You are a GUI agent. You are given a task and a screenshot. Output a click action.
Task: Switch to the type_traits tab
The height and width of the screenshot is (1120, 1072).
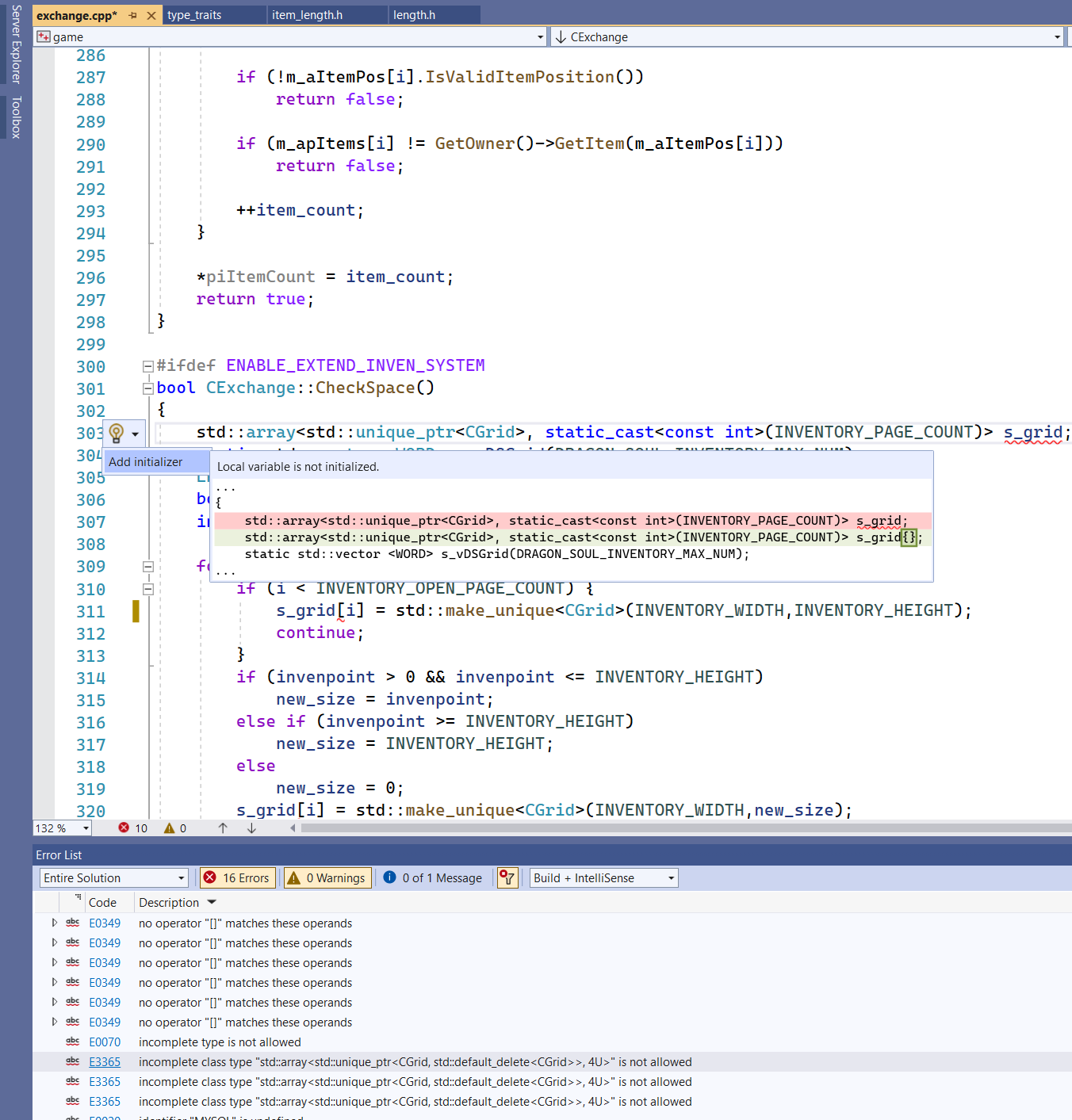coord(194,15)
